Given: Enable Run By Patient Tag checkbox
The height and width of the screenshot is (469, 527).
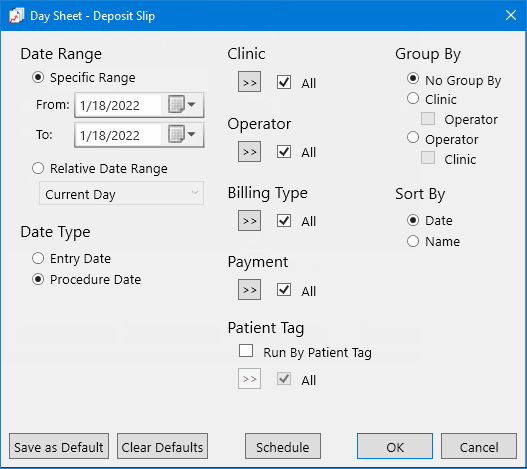Looking at the screenshot, I should (x=246, y=351).
